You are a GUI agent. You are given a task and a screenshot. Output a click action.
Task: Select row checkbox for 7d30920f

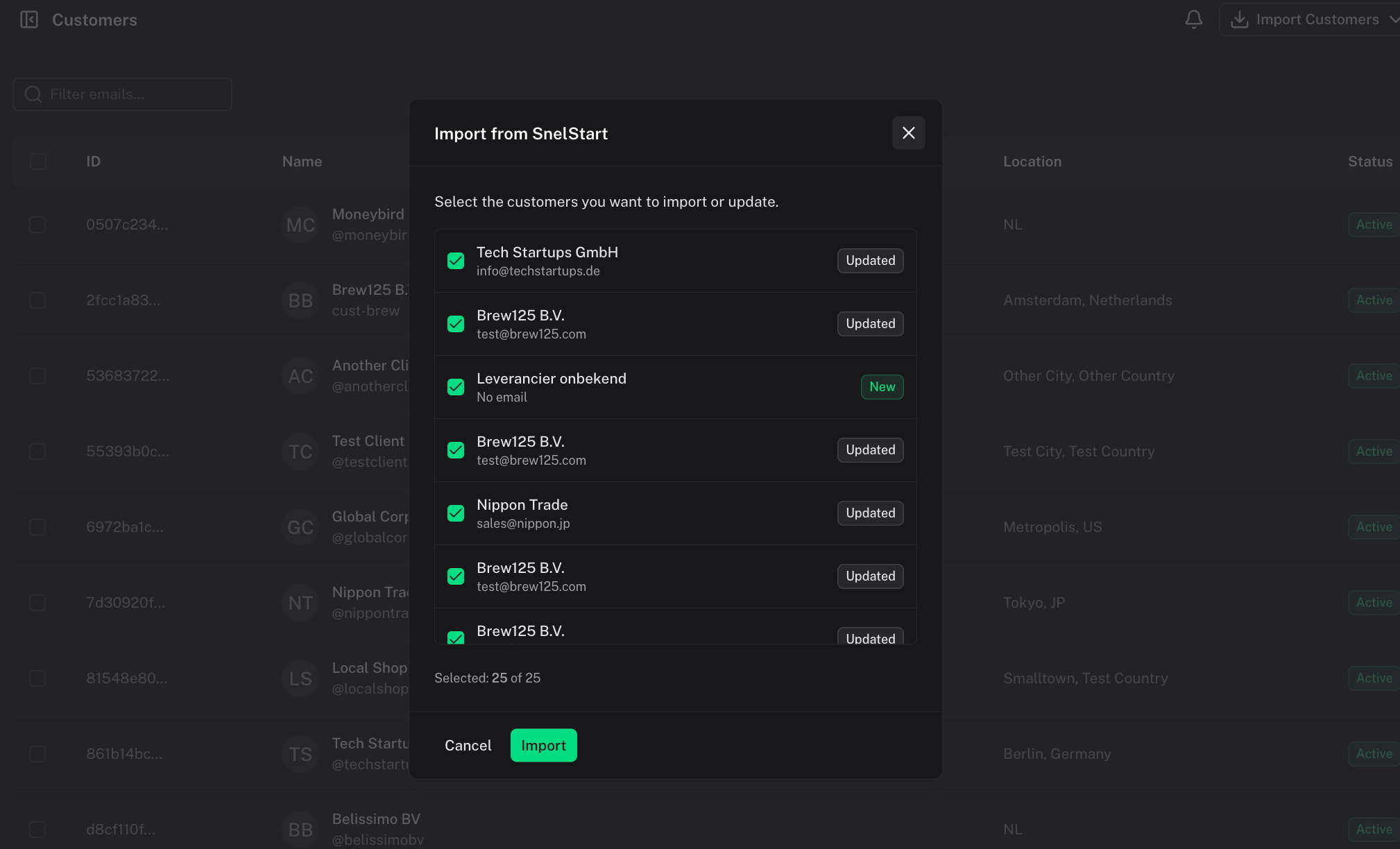coord(37,603)
